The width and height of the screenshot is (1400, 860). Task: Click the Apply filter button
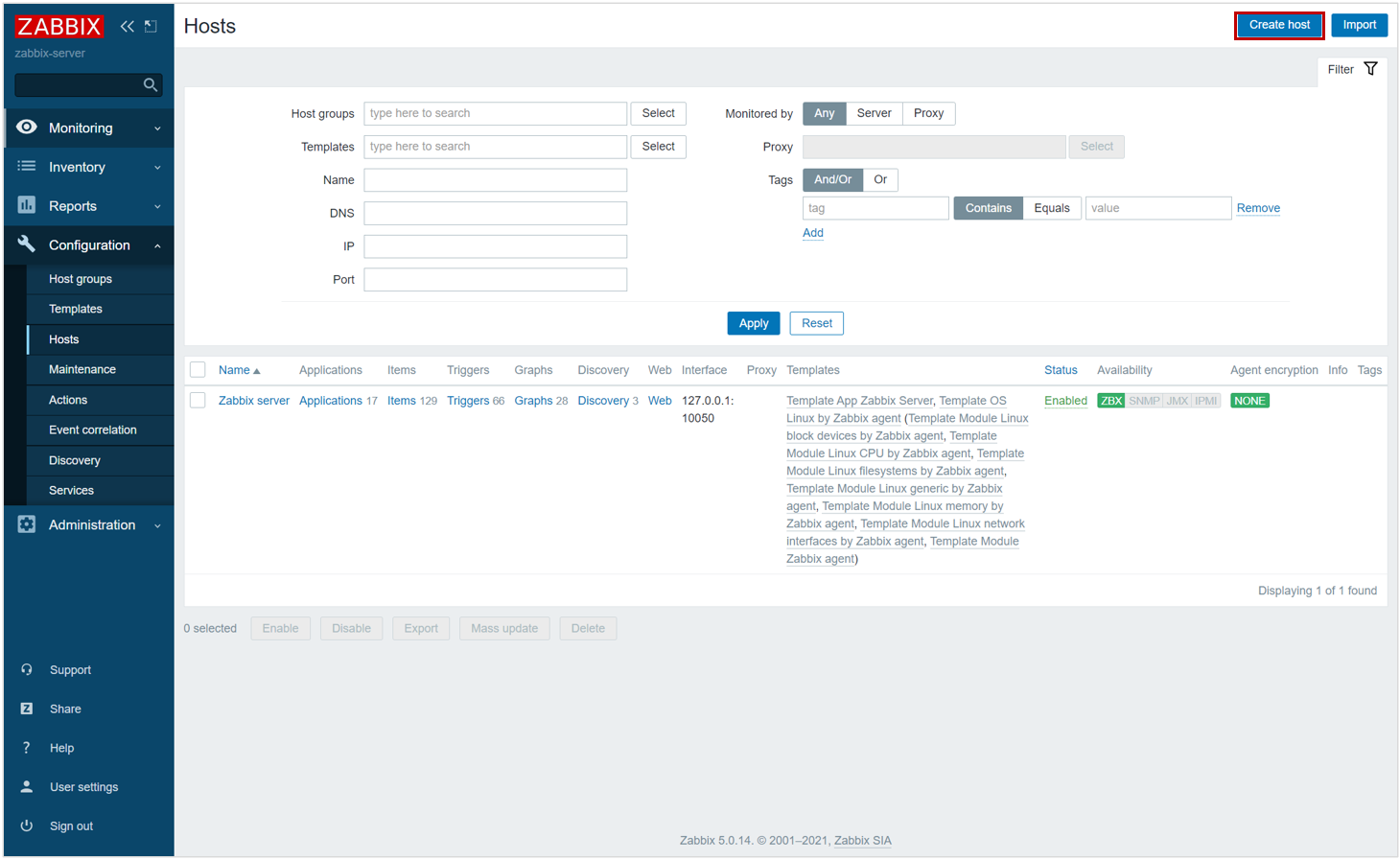pos(754,323)
